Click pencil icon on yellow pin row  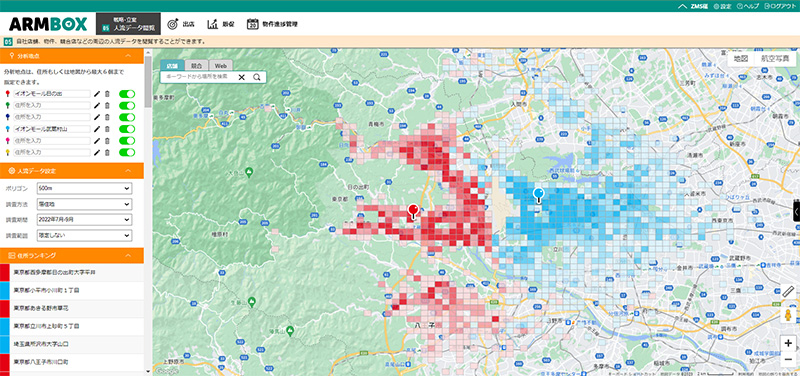coord(97,153)
